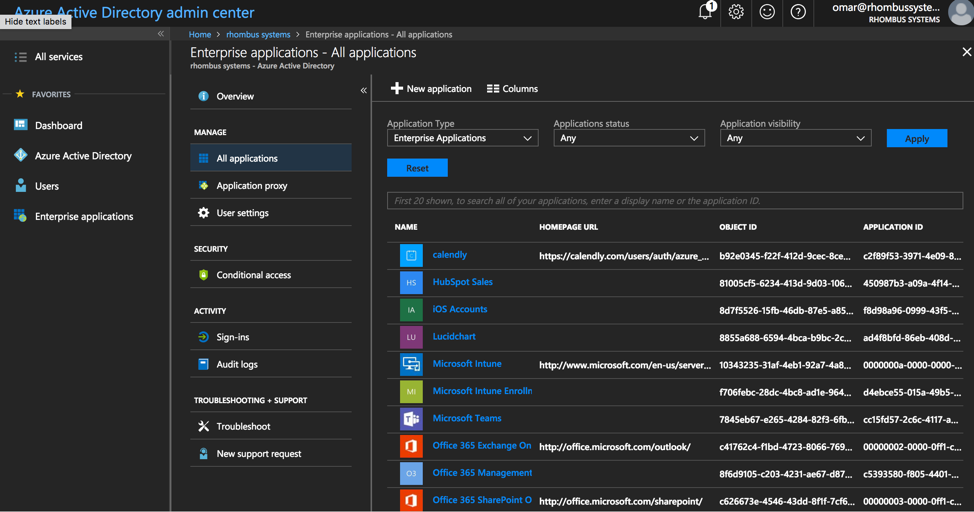Click the calendly homepage URL cell
Image resolution: width=974 pixels, height=512 pixels.
(624, 255)
